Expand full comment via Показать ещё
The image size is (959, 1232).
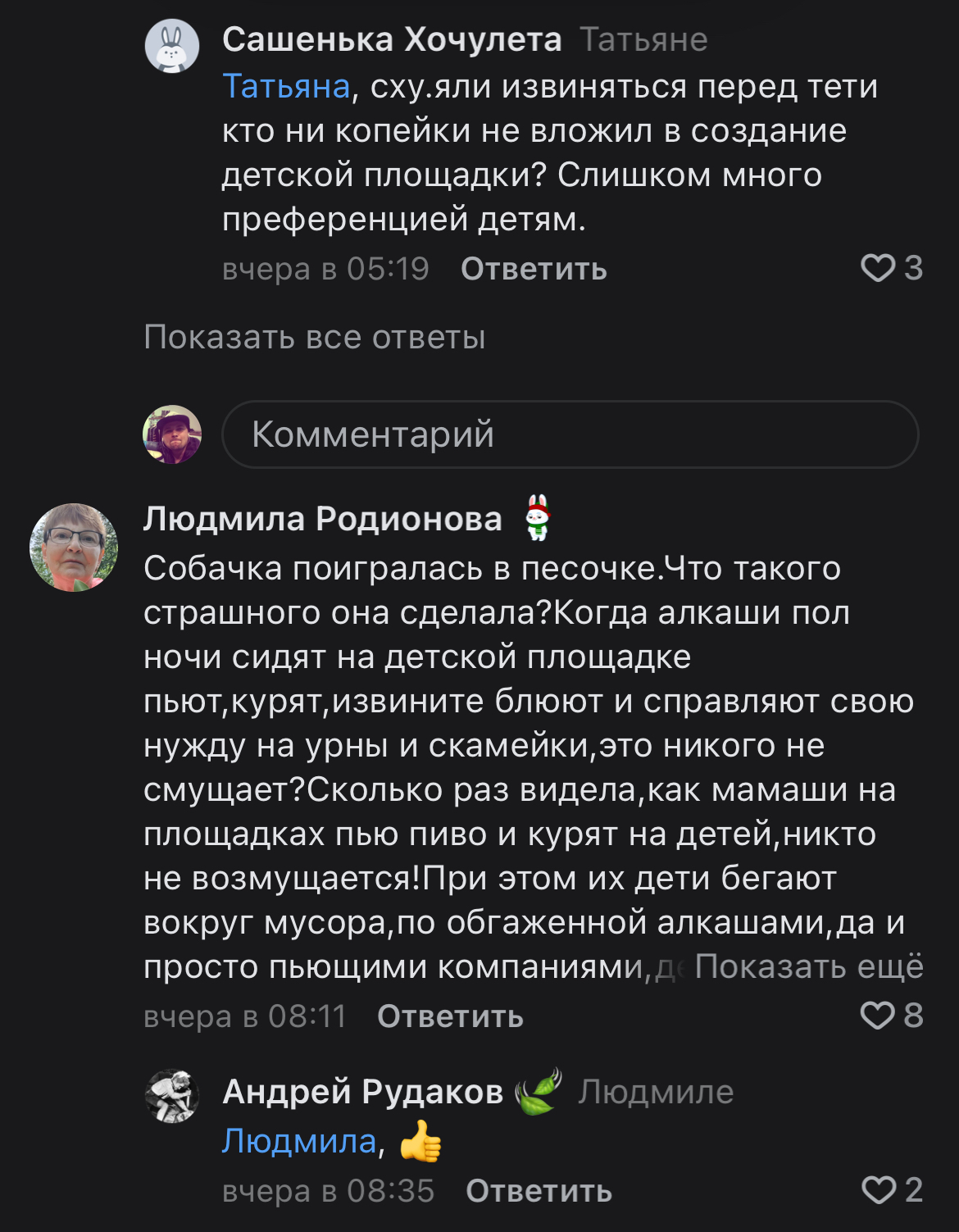click(808, 966)
